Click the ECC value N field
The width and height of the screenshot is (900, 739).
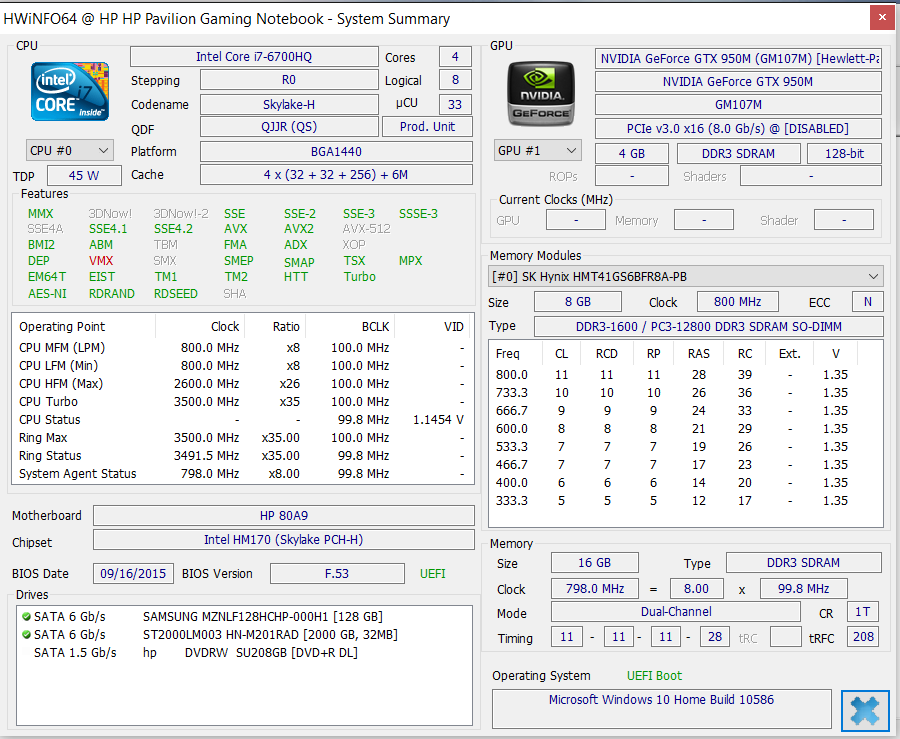pyautogui.click(x=867, y=302)
